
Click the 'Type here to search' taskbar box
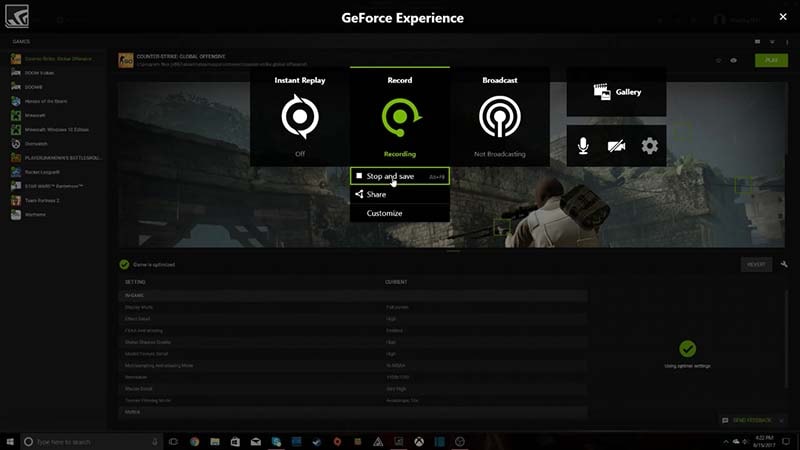tap(92, 441)
